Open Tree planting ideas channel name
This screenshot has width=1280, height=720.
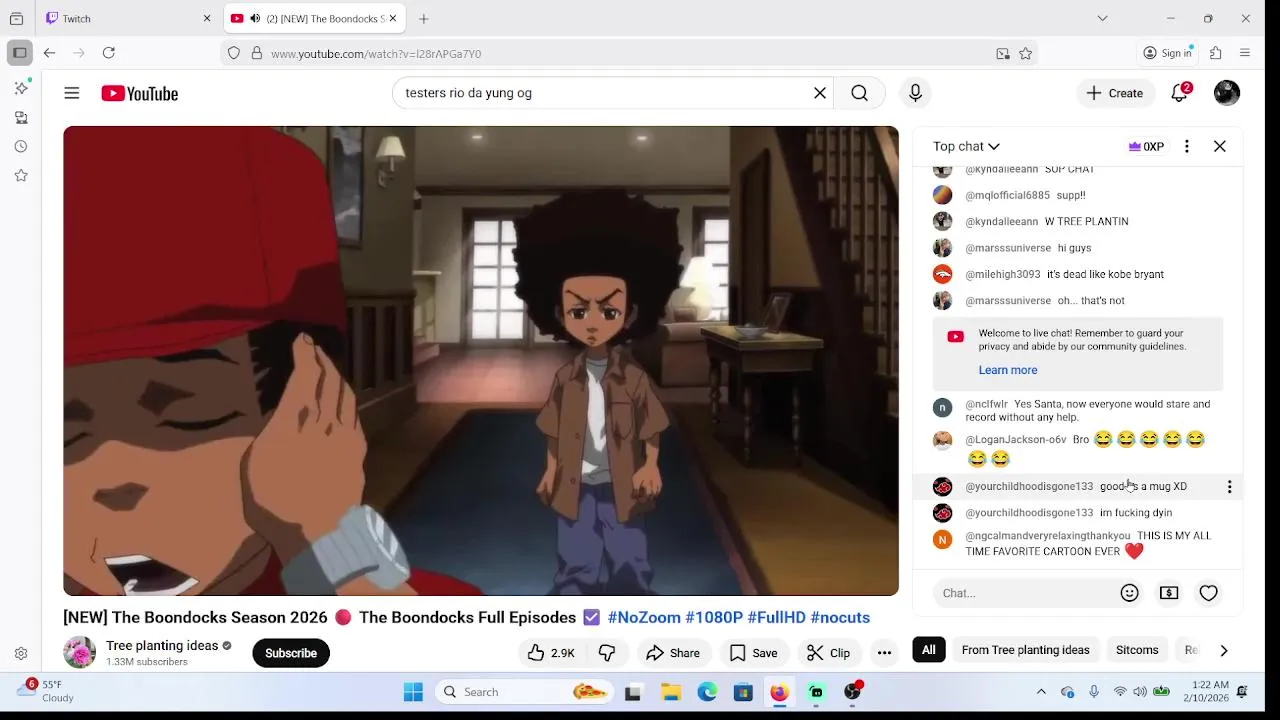point(162,646)
